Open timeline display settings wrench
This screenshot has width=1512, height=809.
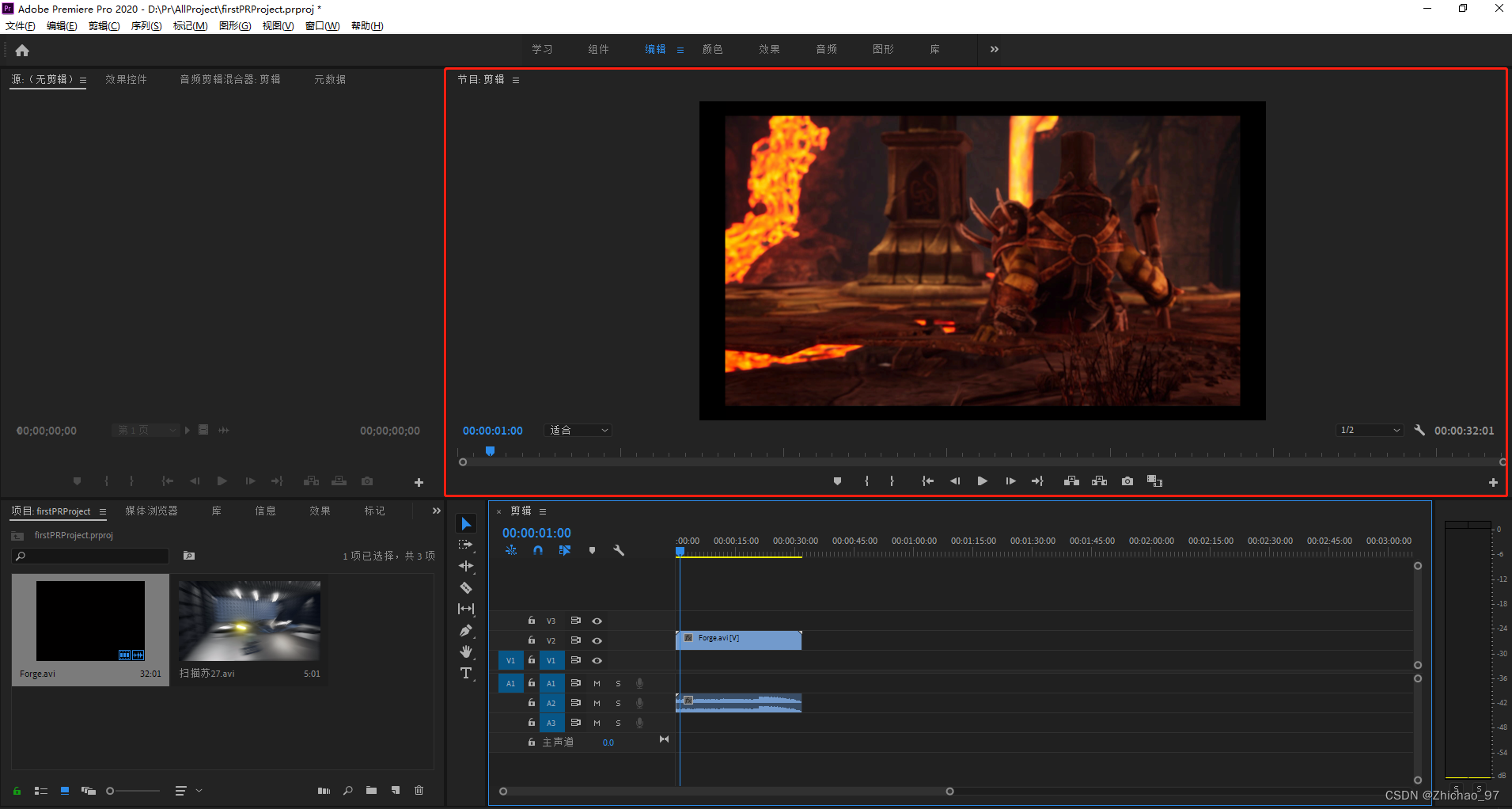619,550
